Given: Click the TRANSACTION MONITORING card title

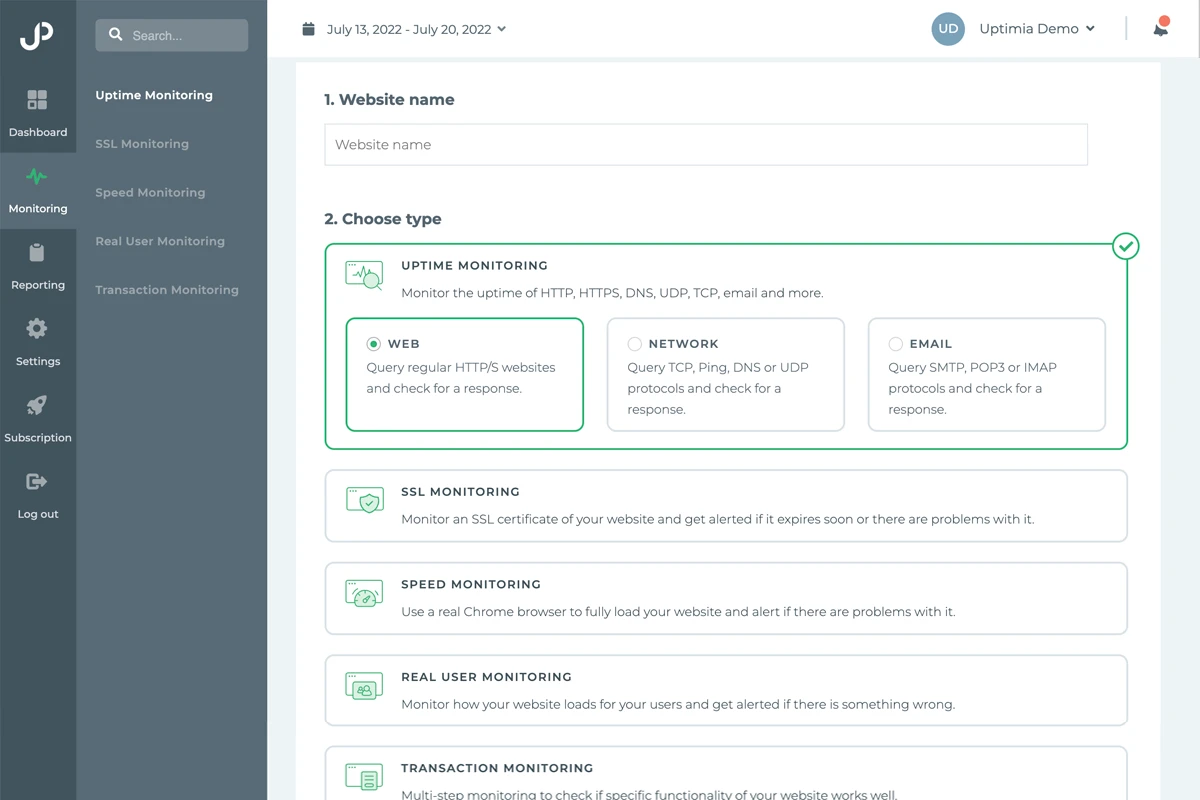Looking at the screenshot, I should [497, 768].
